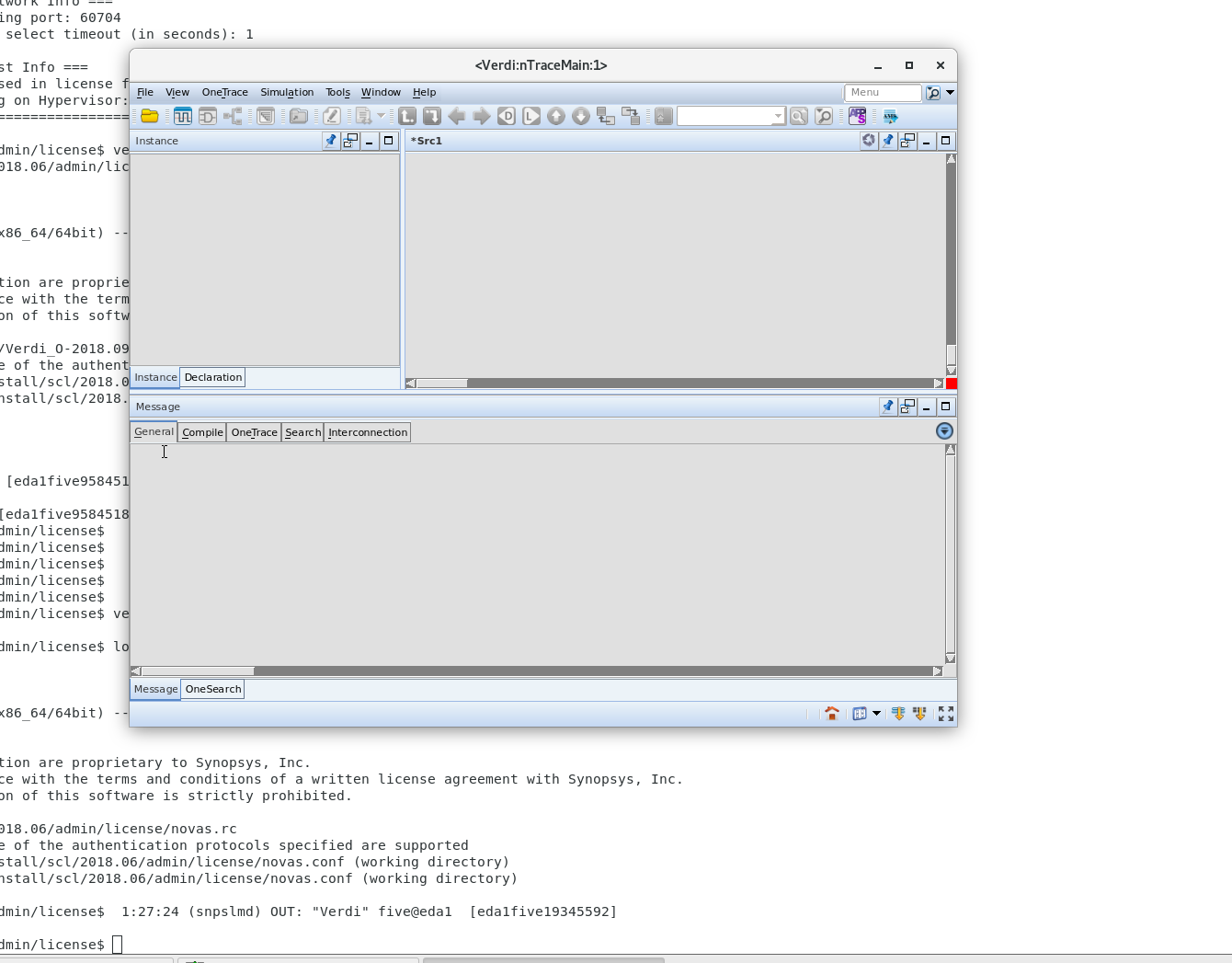Minimize the Instance panel
Screen dimensions: 1232x963
click(x=370, y=141)
